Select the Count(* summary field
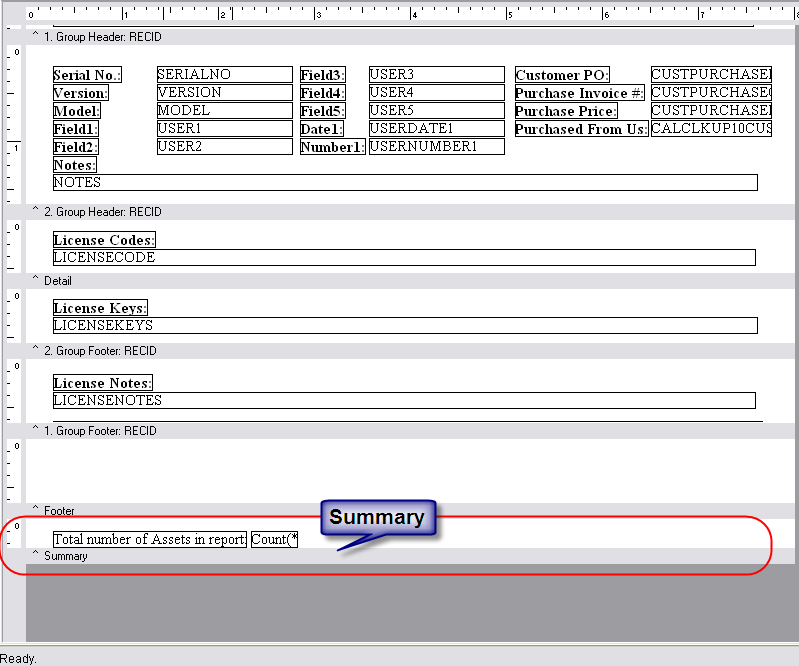The width and height of the screenshot is (799, 666). click(x=274, y=540)
